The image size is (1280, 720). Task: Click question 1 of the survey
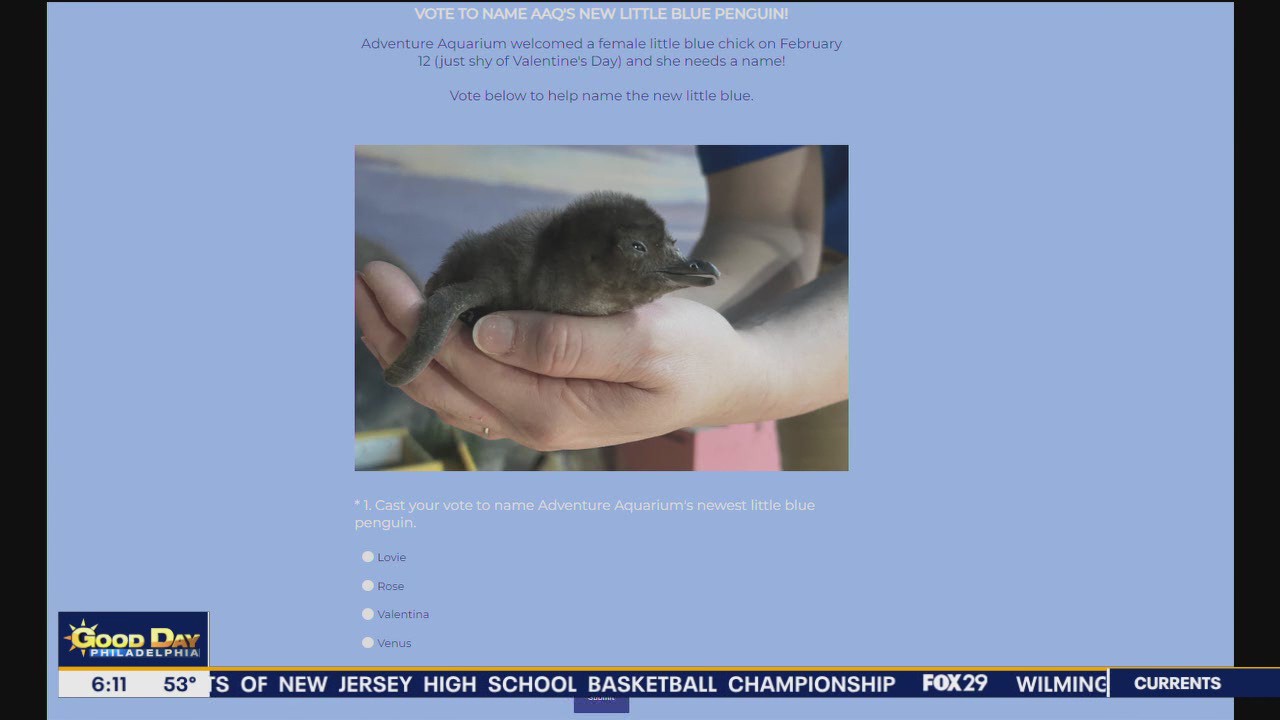pos(585,513)
